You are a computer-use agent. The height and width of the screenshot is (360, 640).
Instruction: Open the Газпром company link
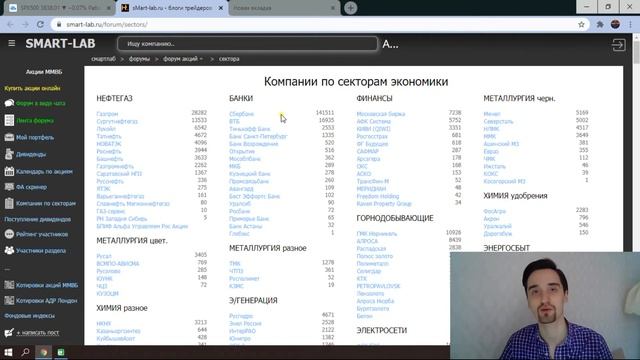(x=107, y=114)
